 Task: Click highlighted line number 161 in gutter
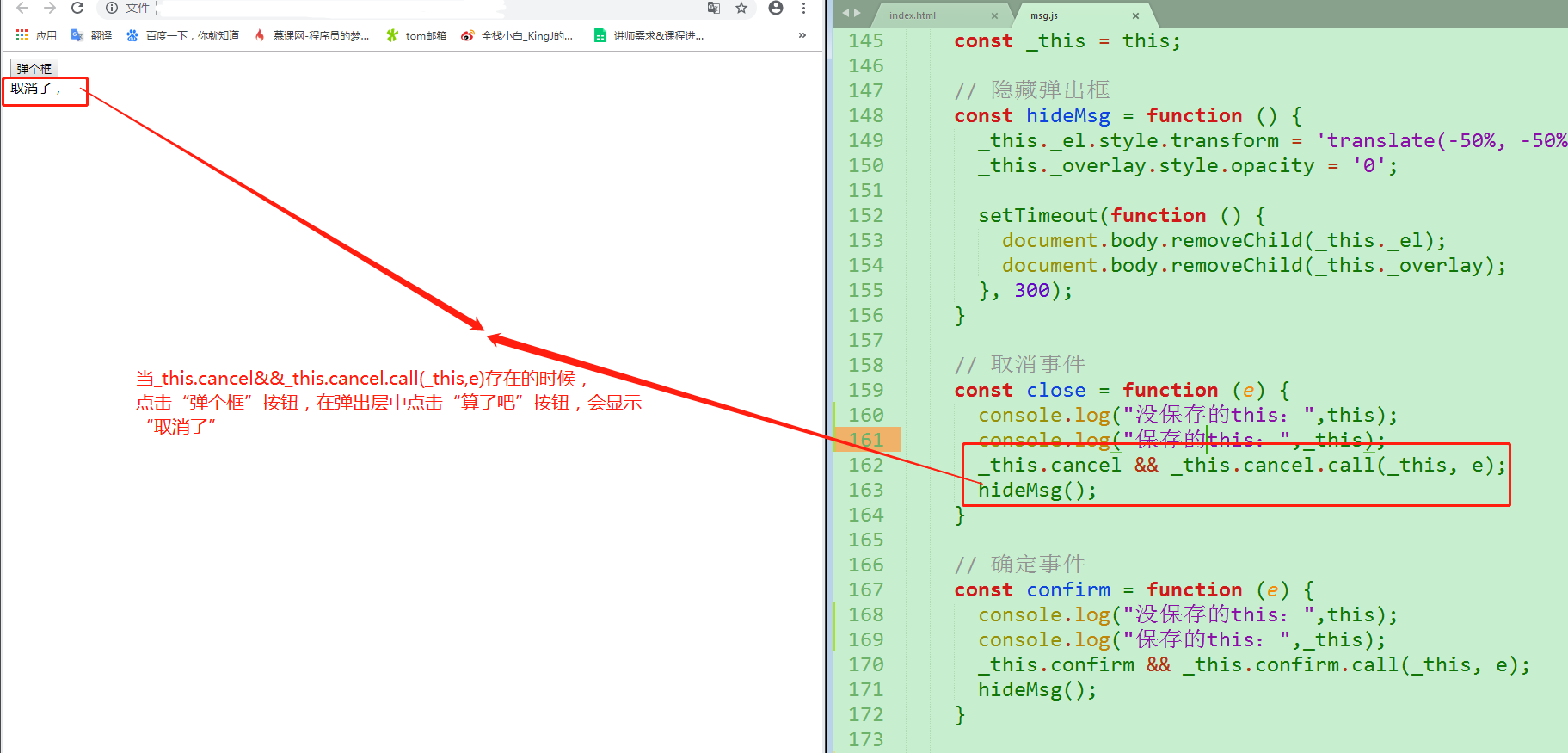(x=865, y=440)
